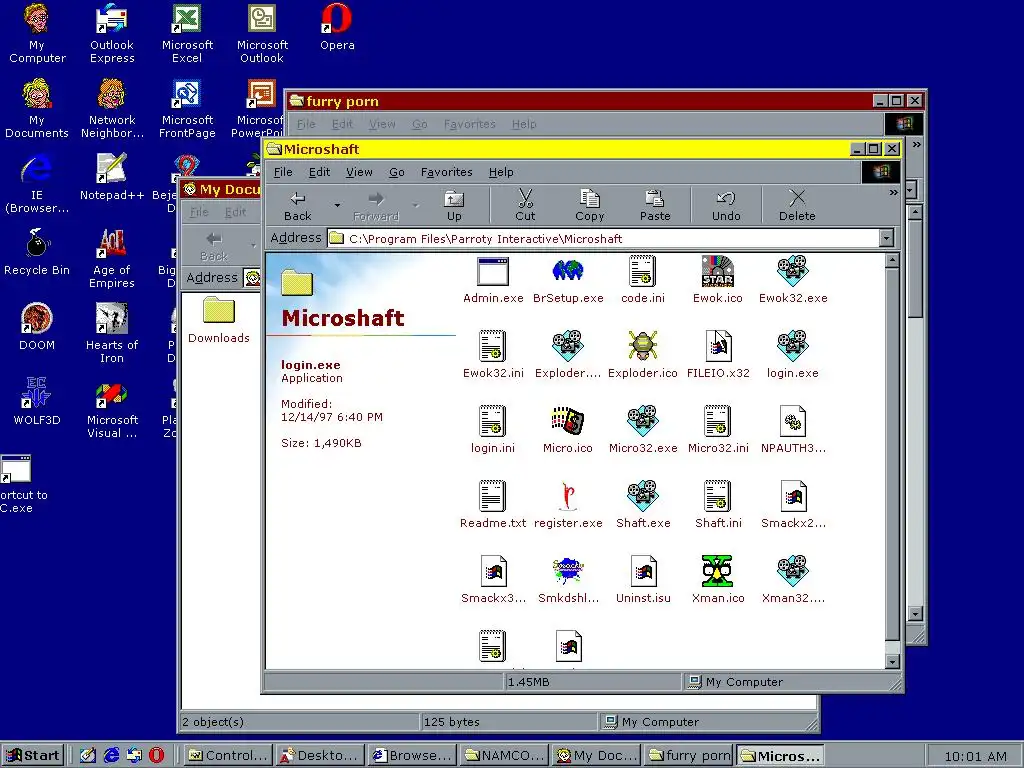The image size is (1024, 768).
Task: Open My Computer desktop icon
Action: coord(37,33)
